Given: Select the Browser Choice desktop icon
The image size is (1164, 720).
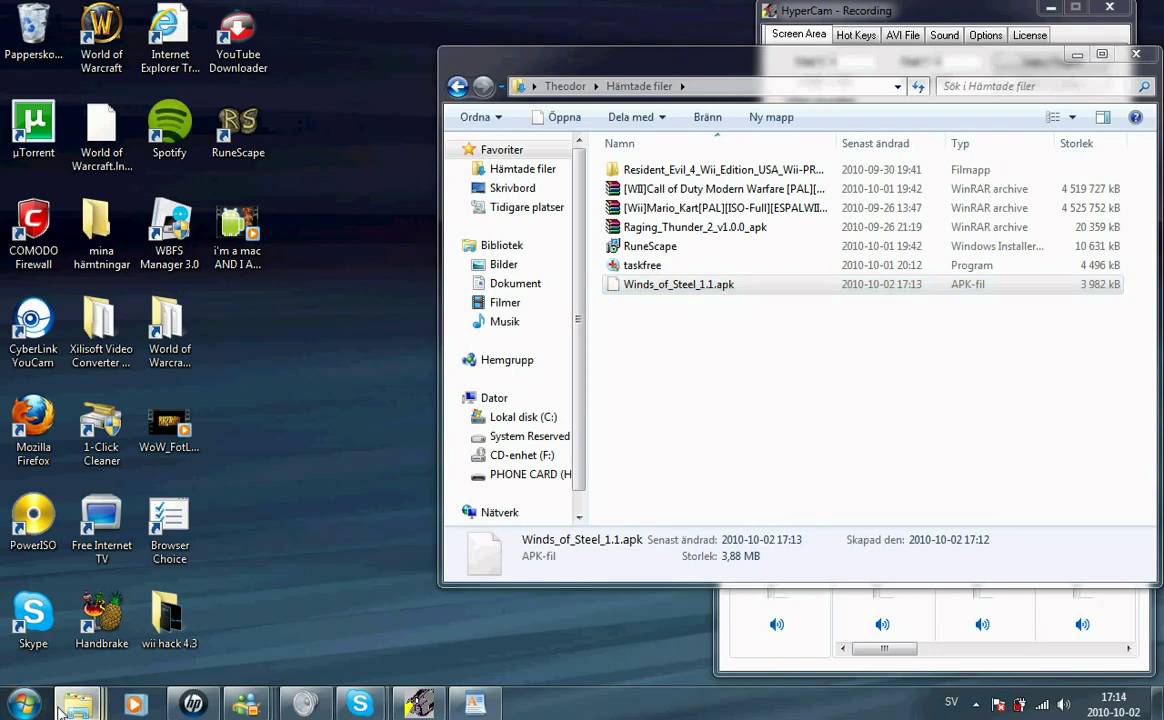Looking at the screenshot, I should point(169,530).
